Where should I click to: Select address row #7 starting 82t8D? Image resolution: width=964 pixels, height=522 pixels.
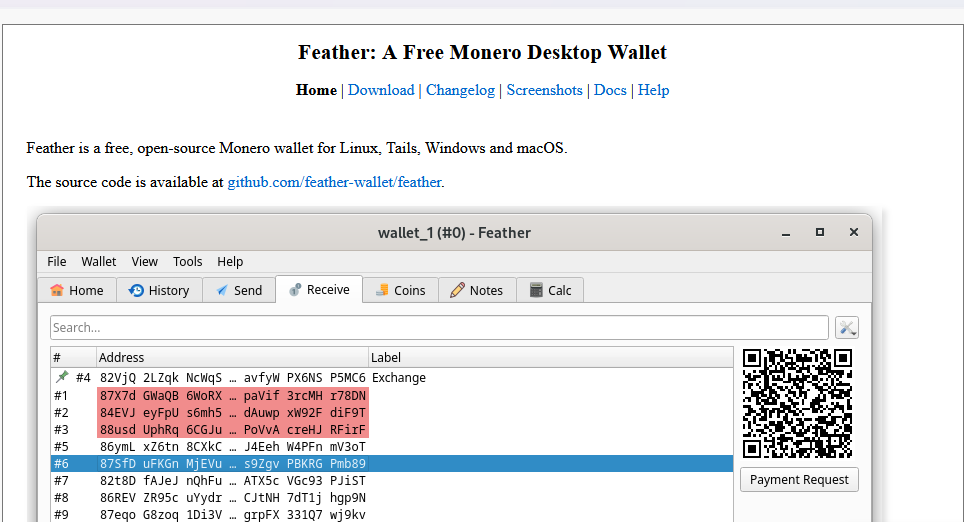tap(392, 481)
